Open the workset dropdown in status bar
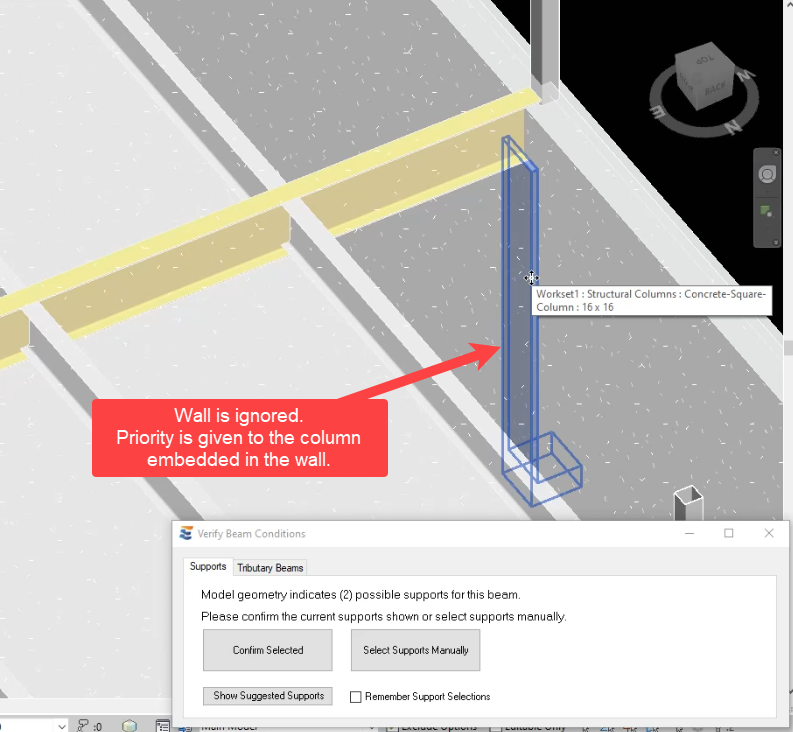The width and height of the screenshot is (793, 732). tap(61, 726)
